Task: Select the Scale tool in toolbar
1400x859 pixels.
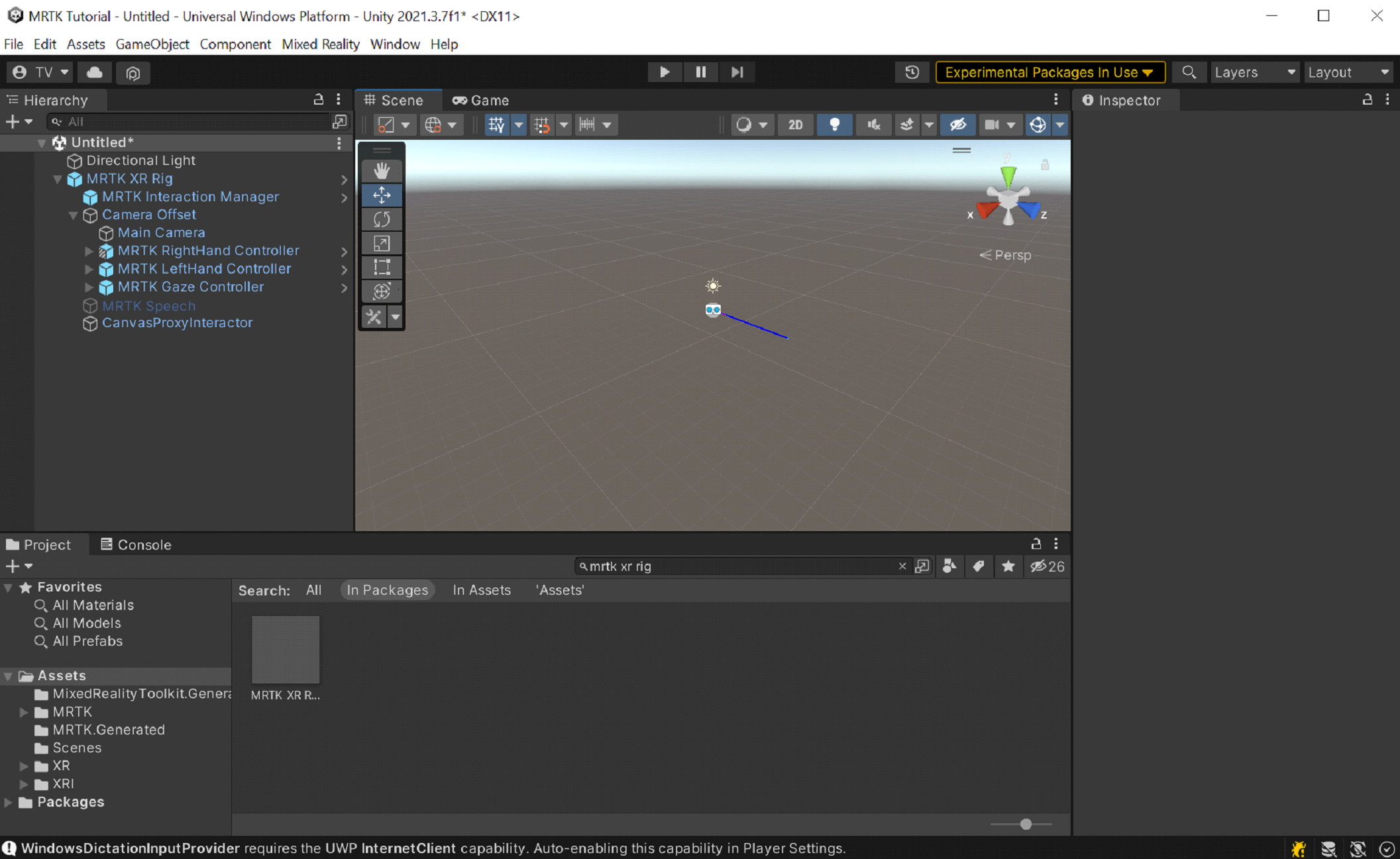Action: (x=382, y=243)
